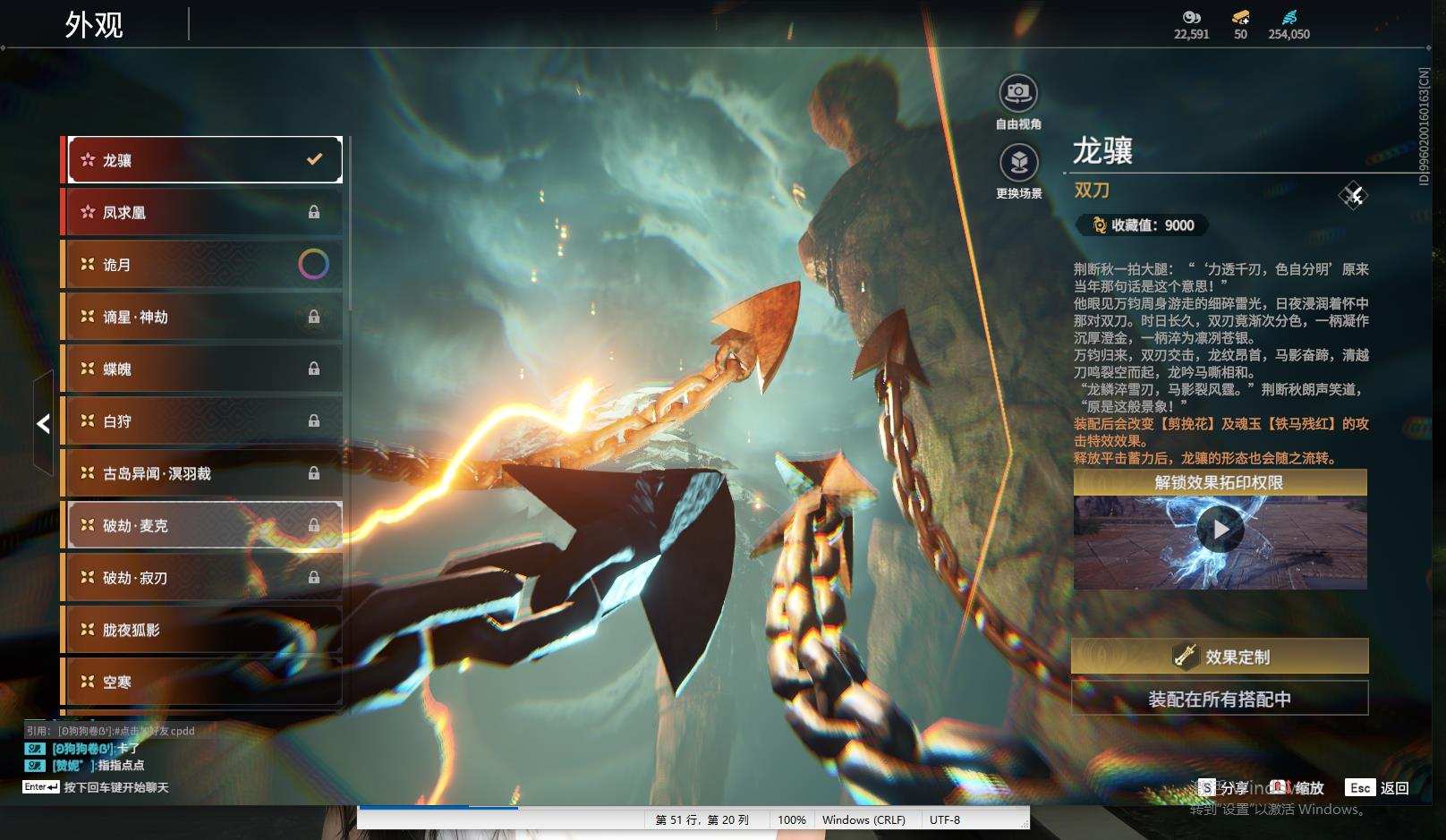
Task: Click the 双刀 weapon type label
Action: click(x=1092, y=190)
